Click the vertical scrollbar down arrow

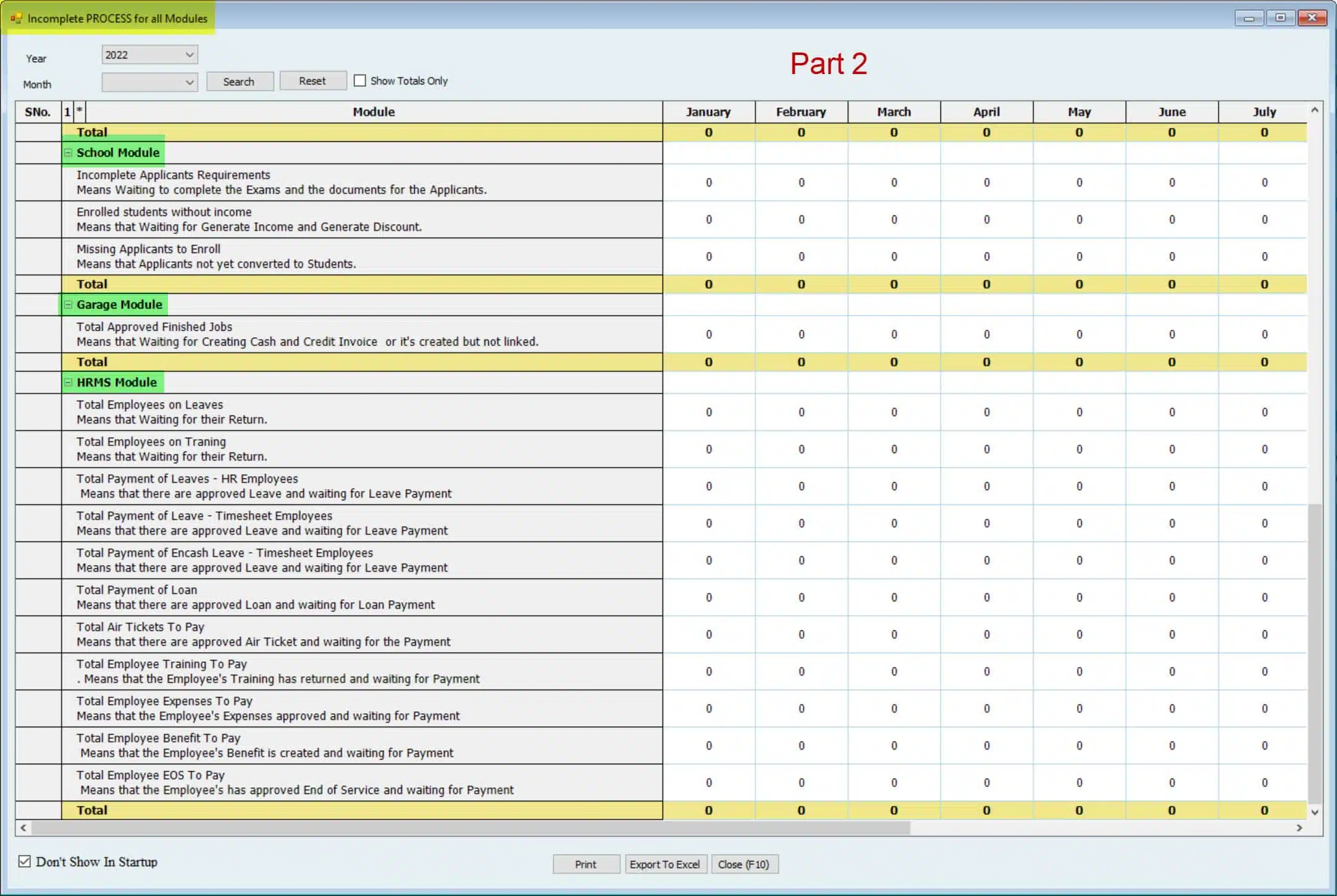click(x=1315, y=812)
